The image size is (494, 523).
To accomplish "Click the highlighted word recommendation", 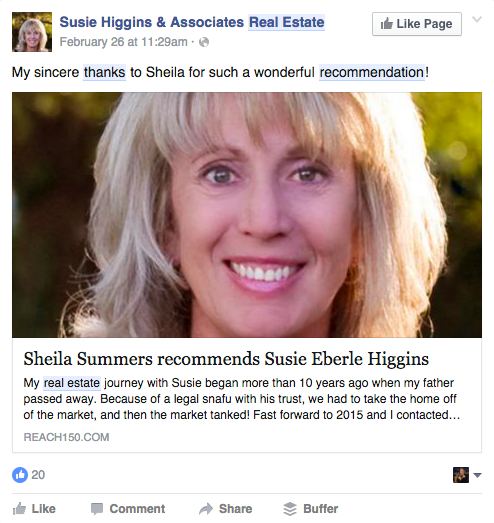I will (x=372, y=72).
